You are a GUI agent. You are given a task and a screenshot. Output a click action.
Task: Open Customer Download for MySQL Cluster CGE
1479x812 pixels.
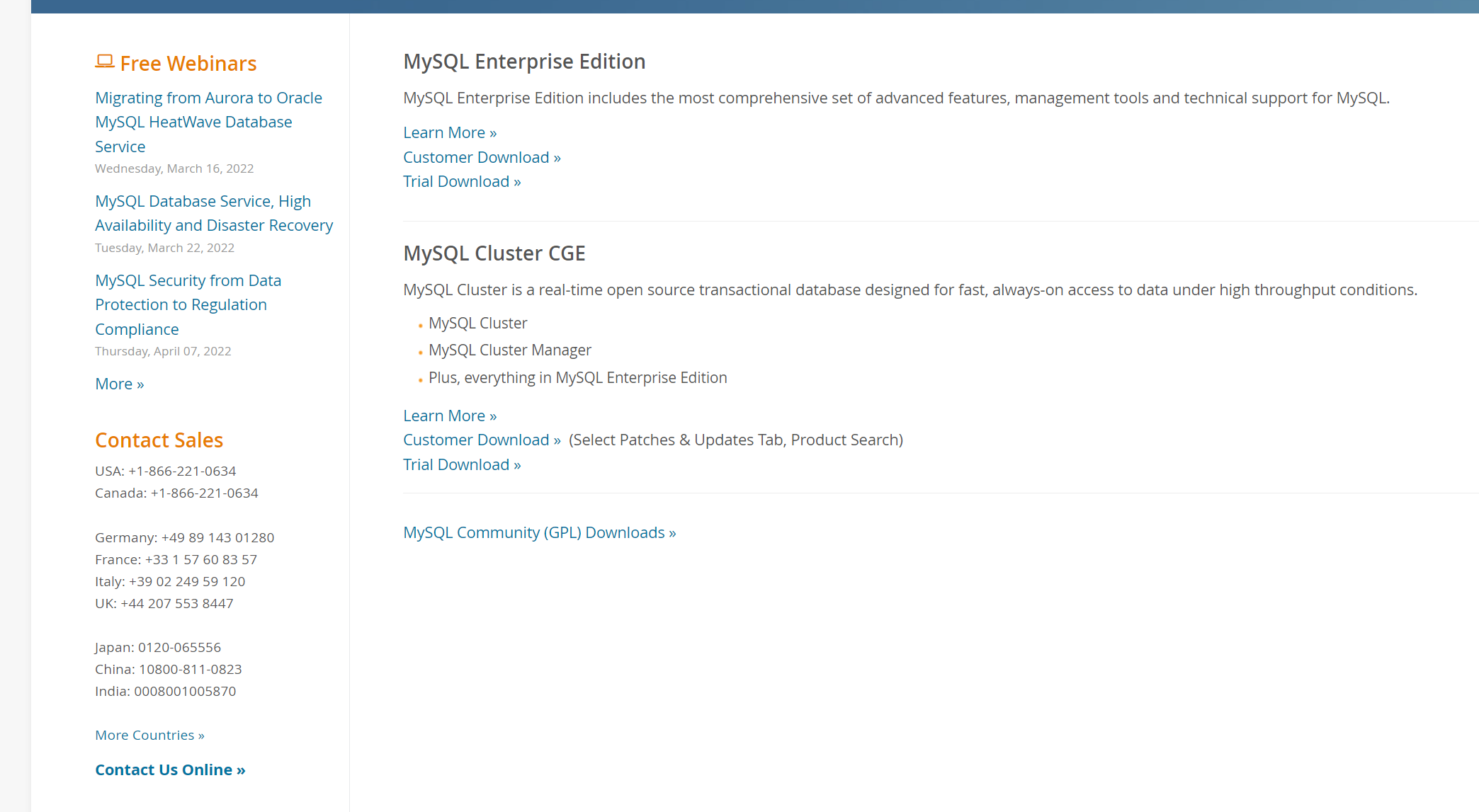point(482,440)
